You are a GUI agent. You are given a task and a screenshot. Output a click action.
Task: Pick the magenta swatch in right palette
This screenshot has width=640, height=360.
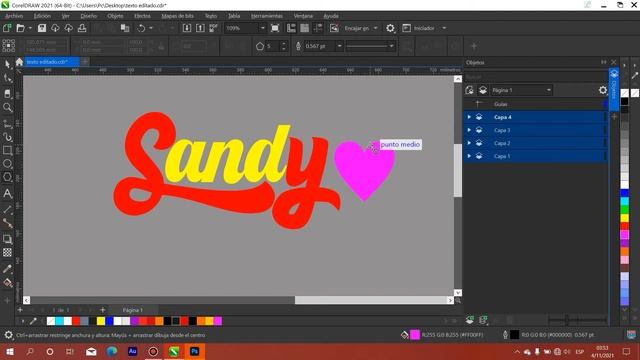pyautogui.click(x=624, y=235)
